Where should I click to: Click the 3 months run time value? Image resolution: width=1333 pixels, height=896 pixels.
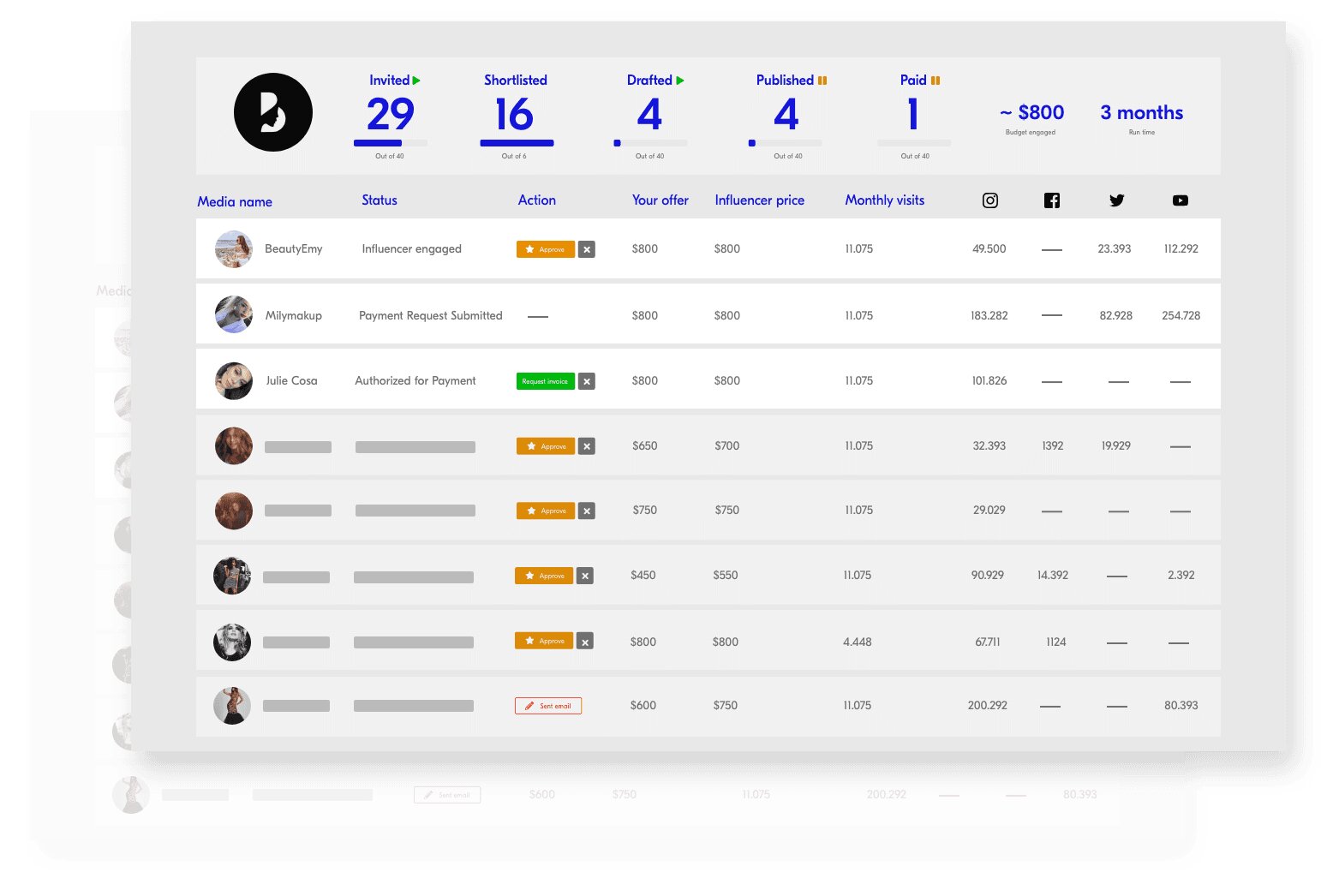1142,112
